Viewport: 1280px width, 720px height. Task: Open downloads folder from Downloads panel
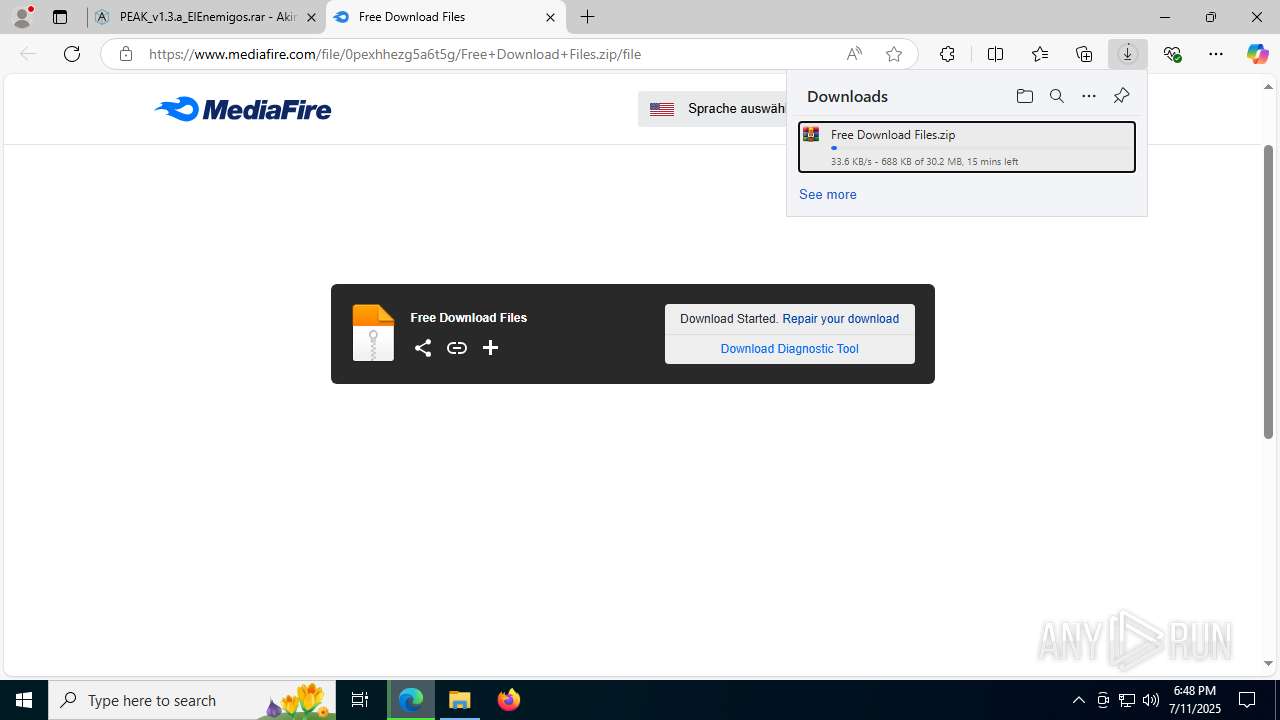tap(1024, 96)
